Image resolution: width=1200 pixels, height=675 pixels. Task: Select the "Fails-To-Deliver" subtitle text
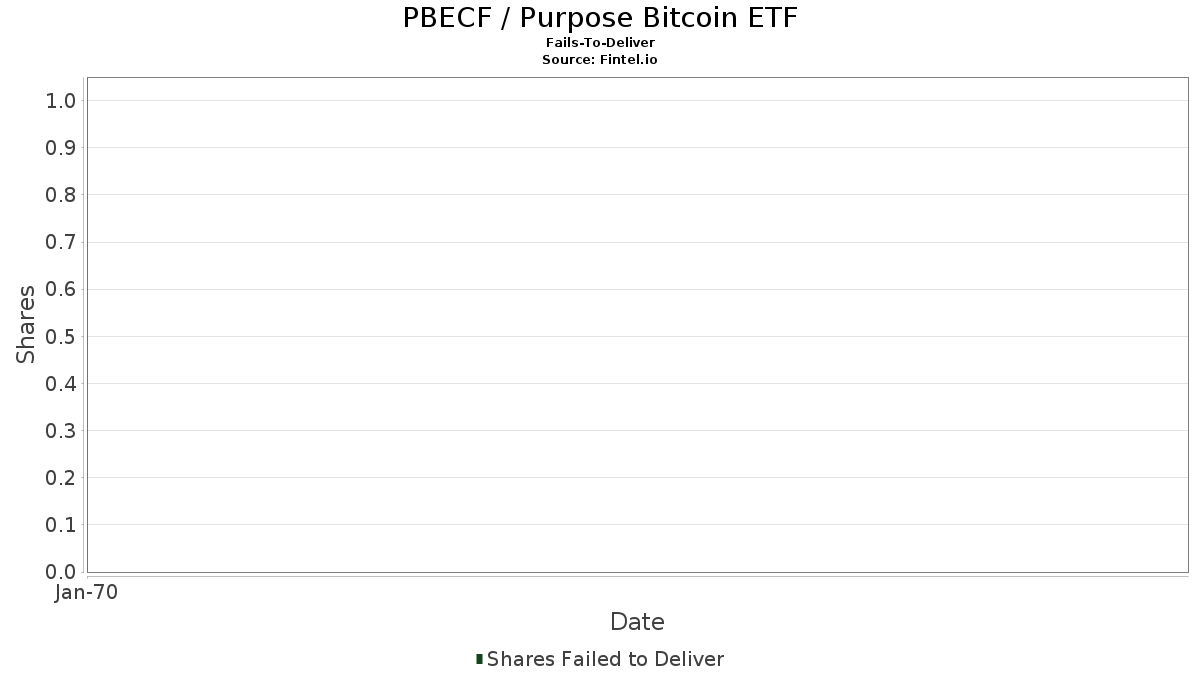600,43
